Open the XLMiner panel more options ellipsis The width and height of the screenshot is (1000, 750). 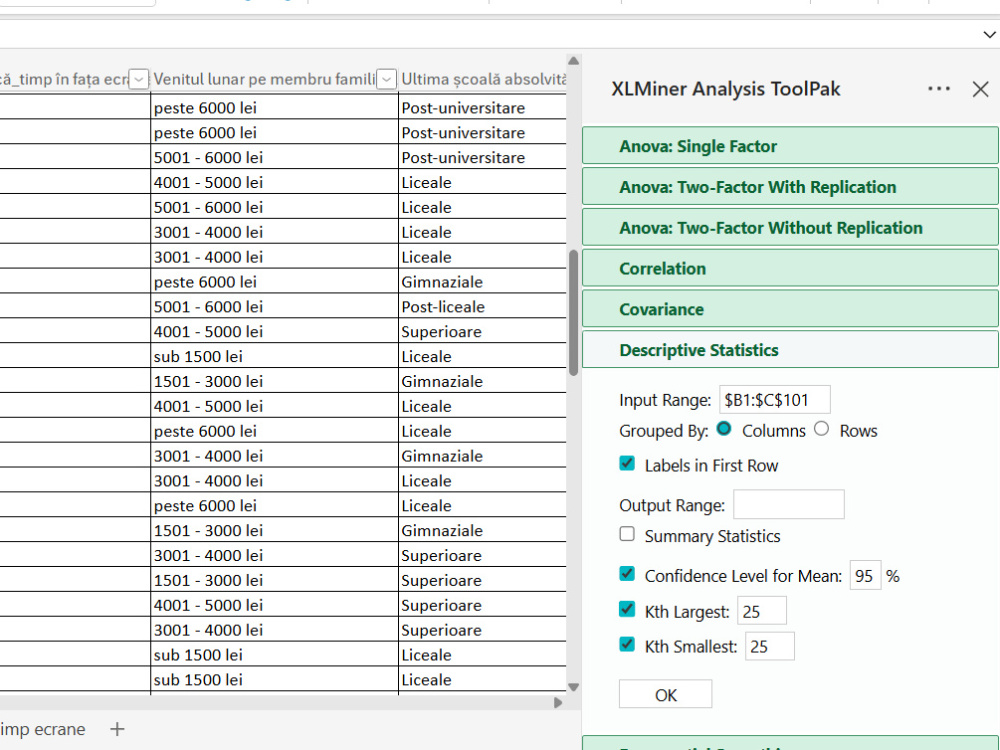(939, 89)
